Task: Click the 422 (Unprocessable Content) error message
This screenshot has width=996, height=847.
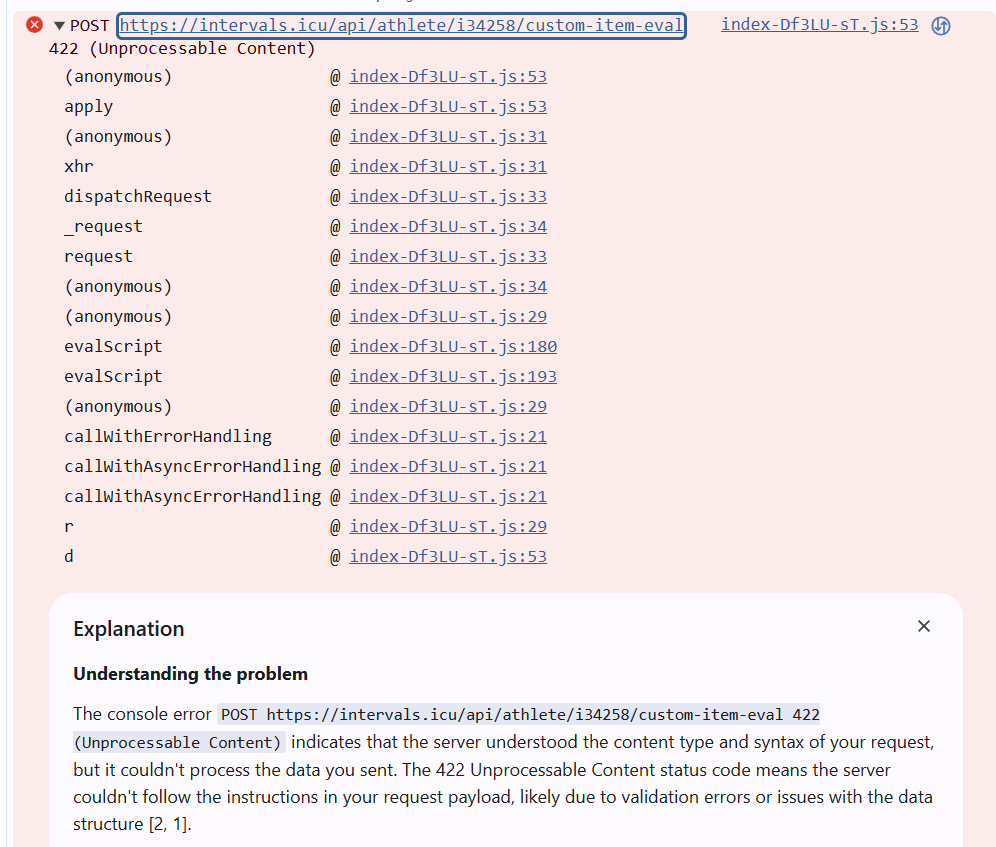Action: pyautogui.click(x=182, y=49)
